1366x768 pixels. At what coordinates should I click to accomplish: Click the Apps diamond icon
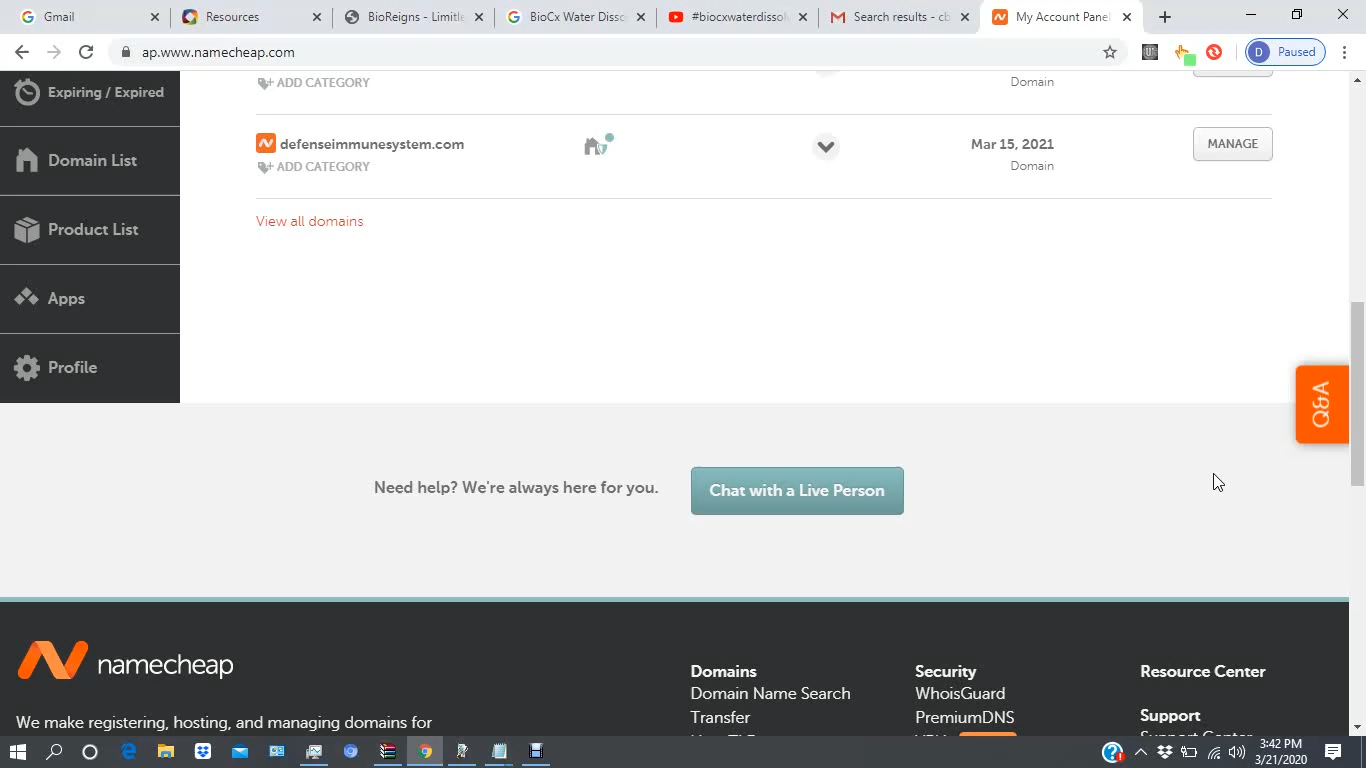pos(27,298)
